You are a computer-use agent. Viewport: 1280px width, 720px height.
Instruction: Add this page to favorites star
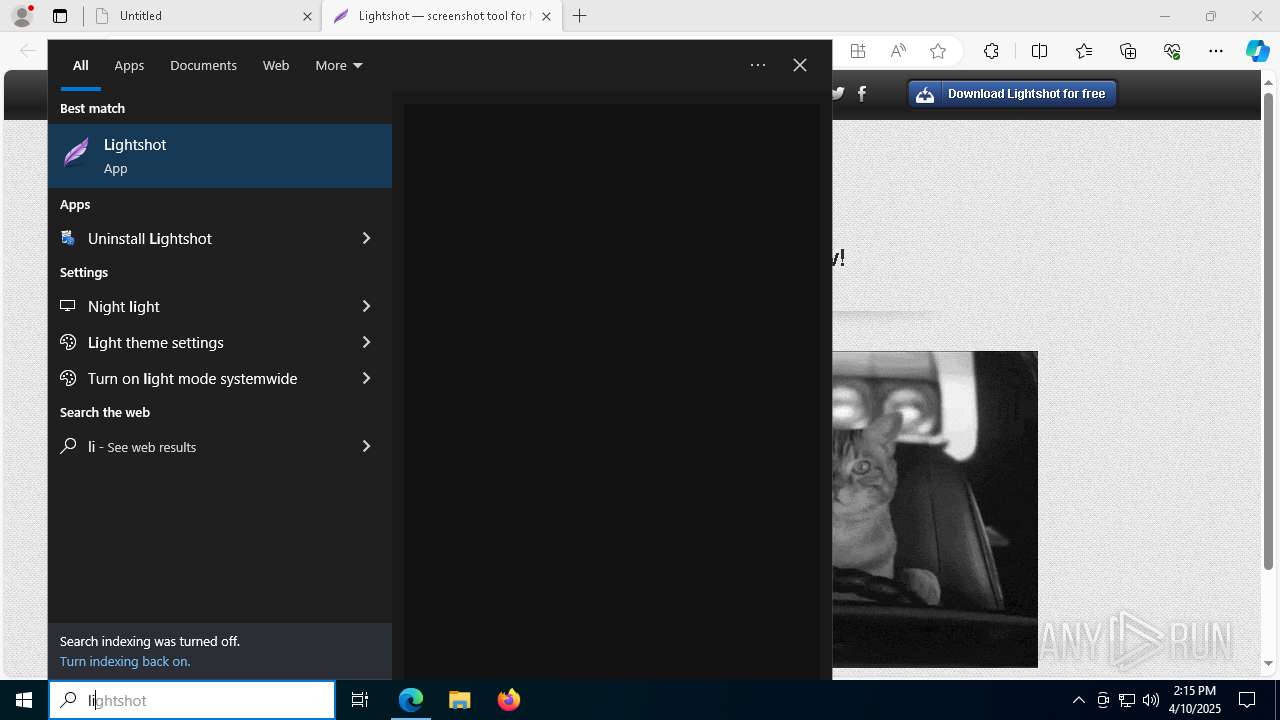point(938,51)
